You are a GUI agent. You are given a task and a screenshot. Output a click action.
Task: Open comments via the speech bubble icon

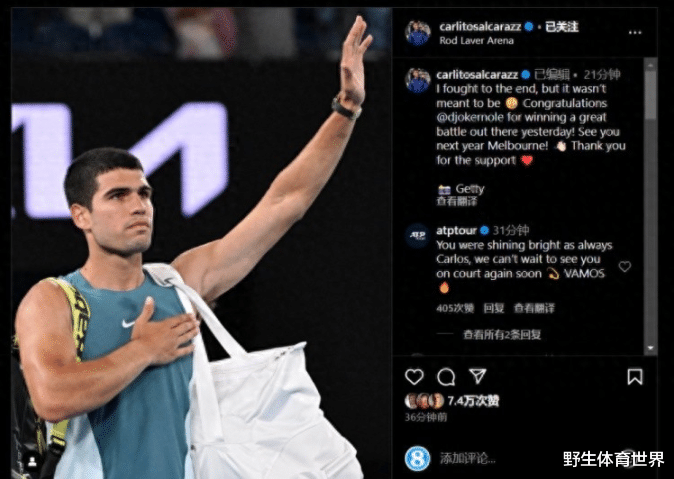(446, 377)
